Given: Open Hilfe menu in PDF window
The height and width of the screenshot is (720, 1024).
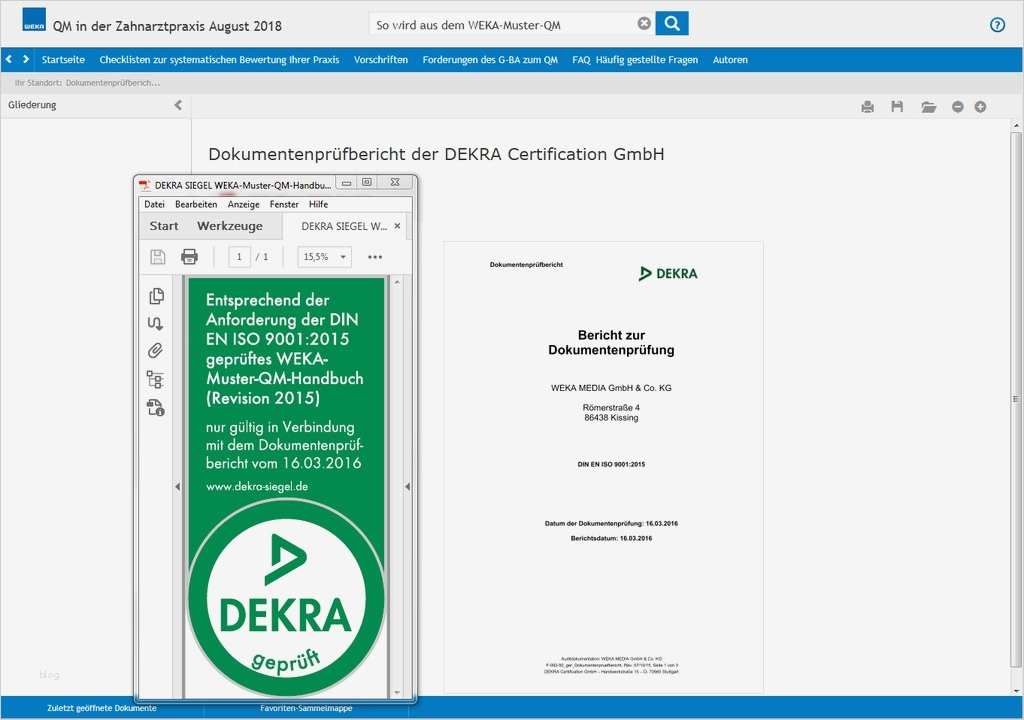Looking at the screenshot, I should 319,205.
